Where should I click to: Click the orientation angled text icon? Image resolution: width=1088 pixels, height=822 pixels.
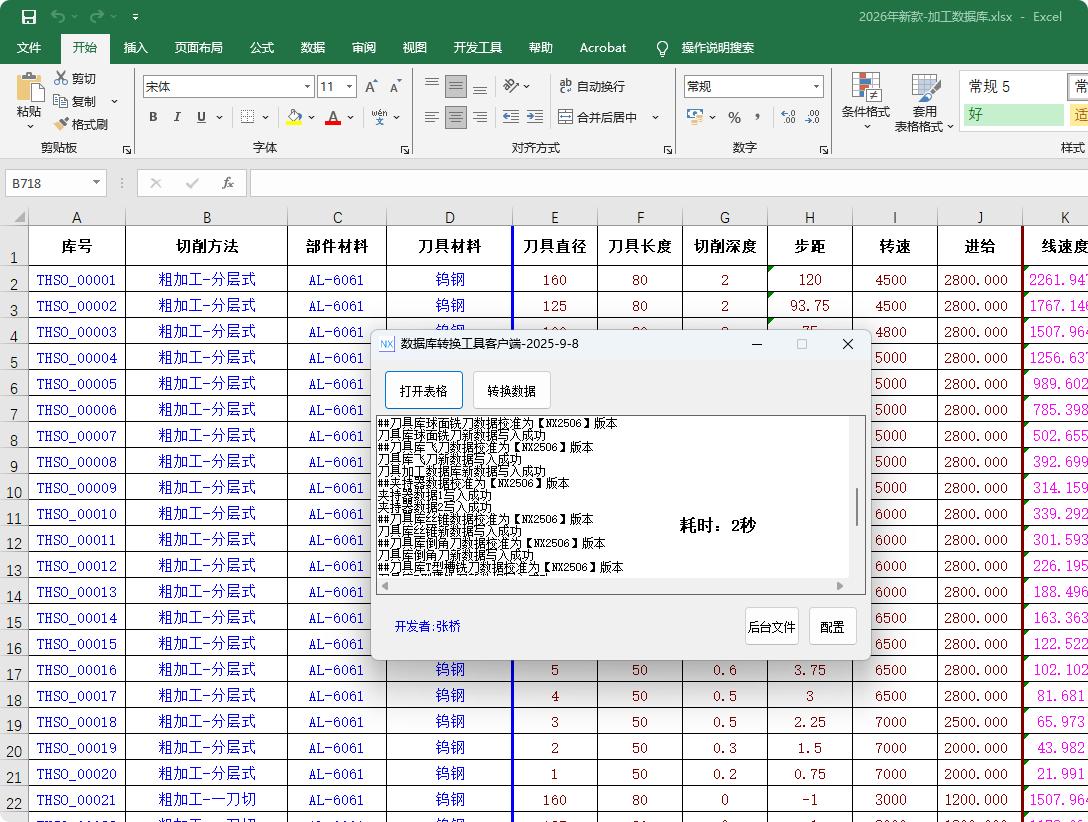[x=511, y=85]
